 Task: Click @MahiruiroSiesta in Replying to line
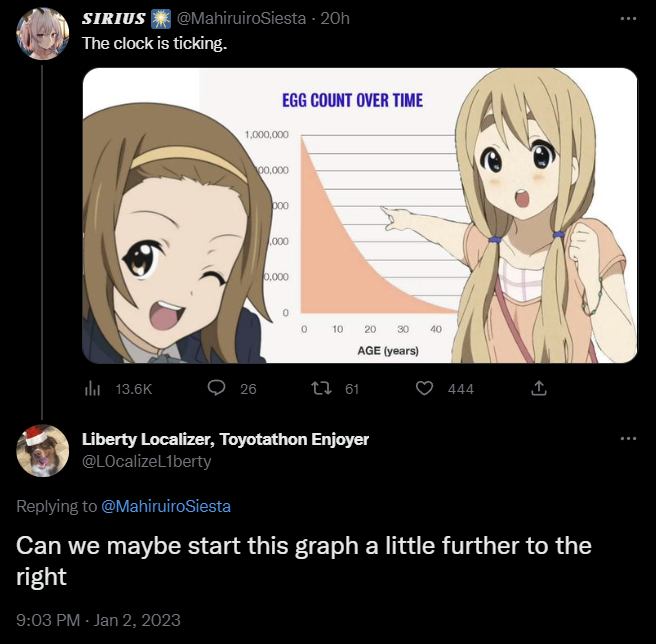[166, 506]
